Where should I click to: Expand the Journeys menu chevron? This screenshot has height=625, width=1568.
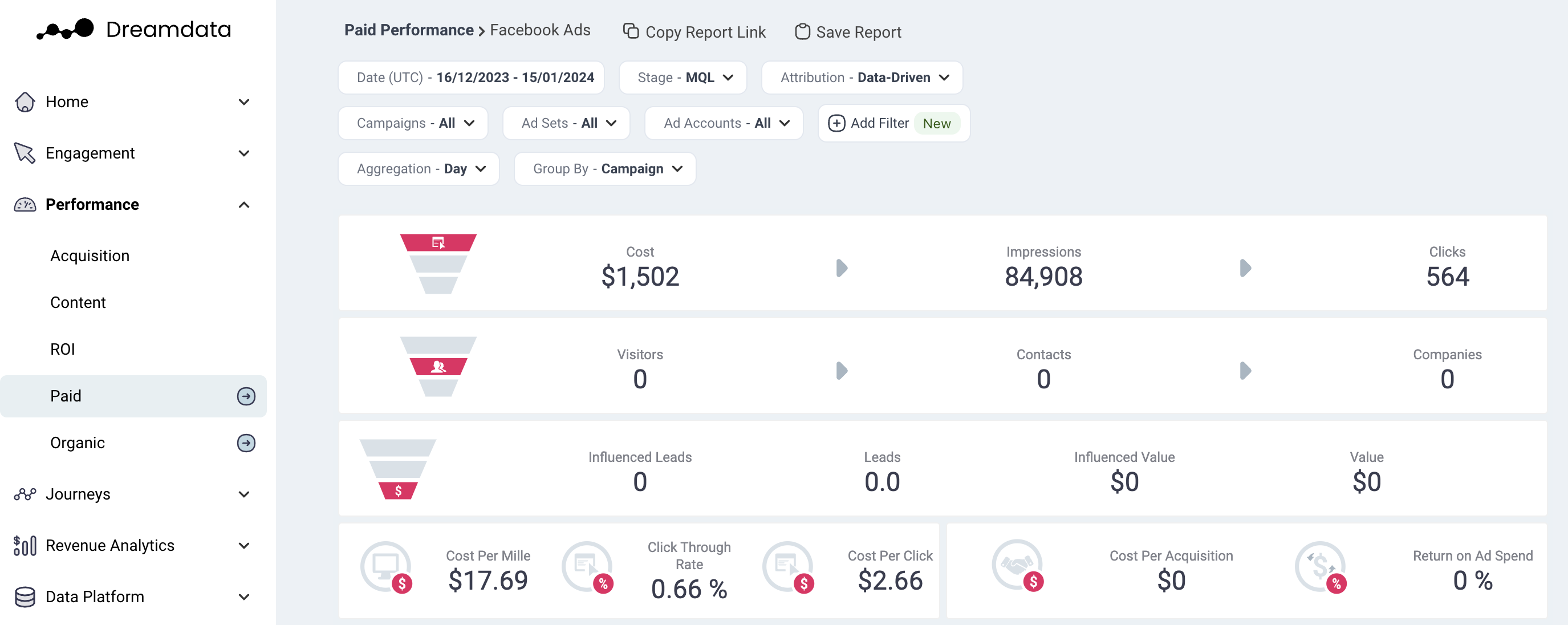pos(244,494)
